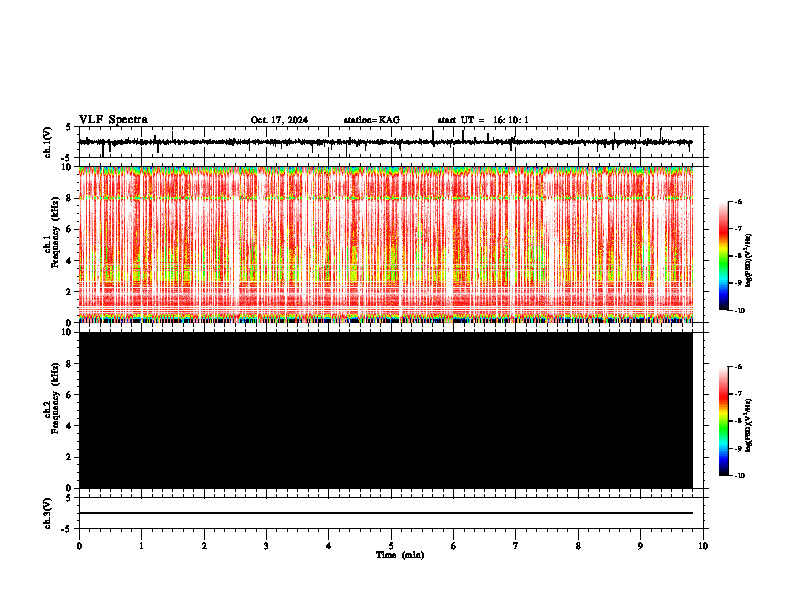Click the date 'Oct. 17, 2024'
The width and height of the screenshot is (792, 612).
point(279,120)
